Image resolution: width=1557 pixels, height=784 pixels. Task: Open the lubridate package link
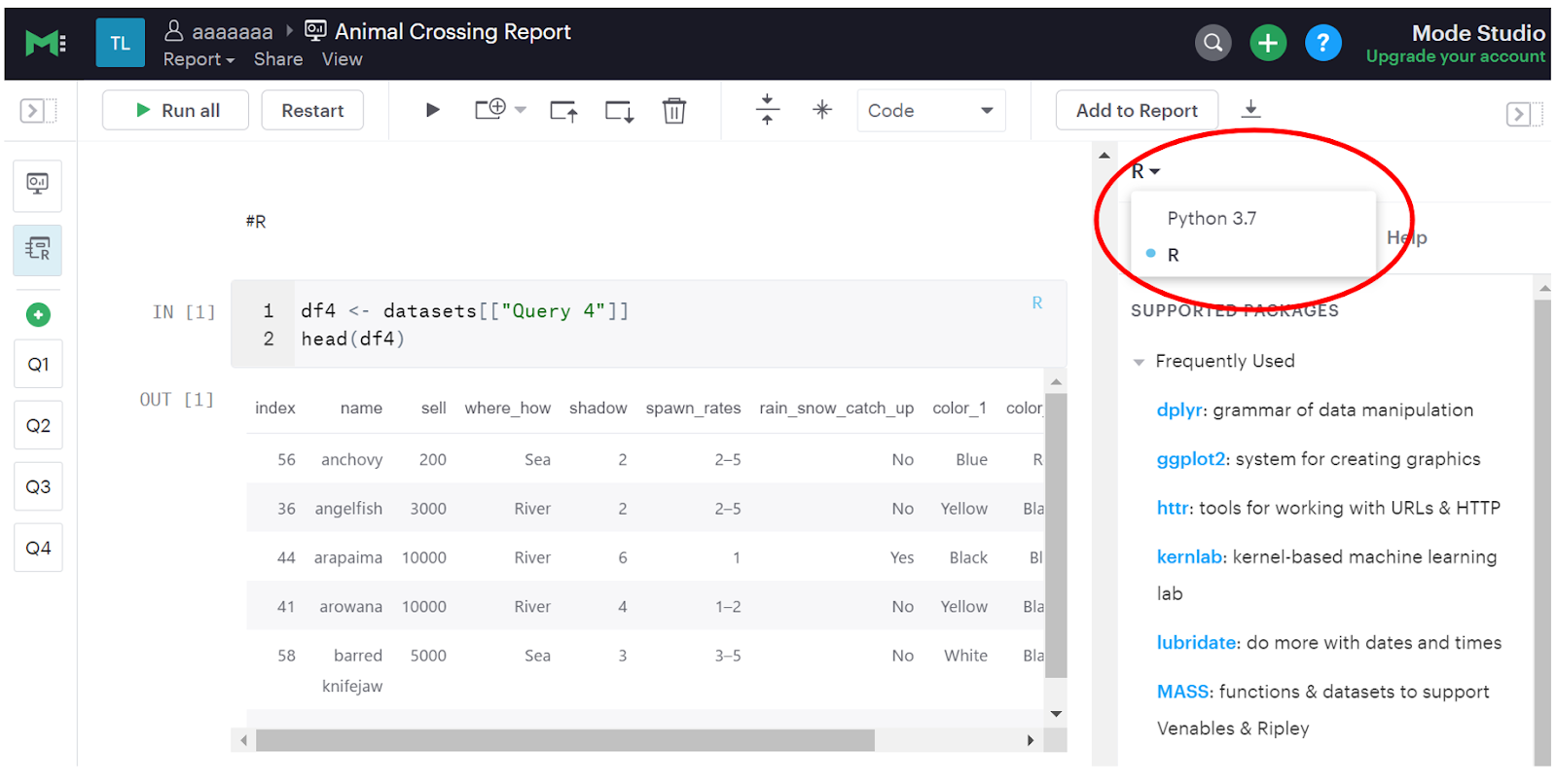coord(1197,642)
